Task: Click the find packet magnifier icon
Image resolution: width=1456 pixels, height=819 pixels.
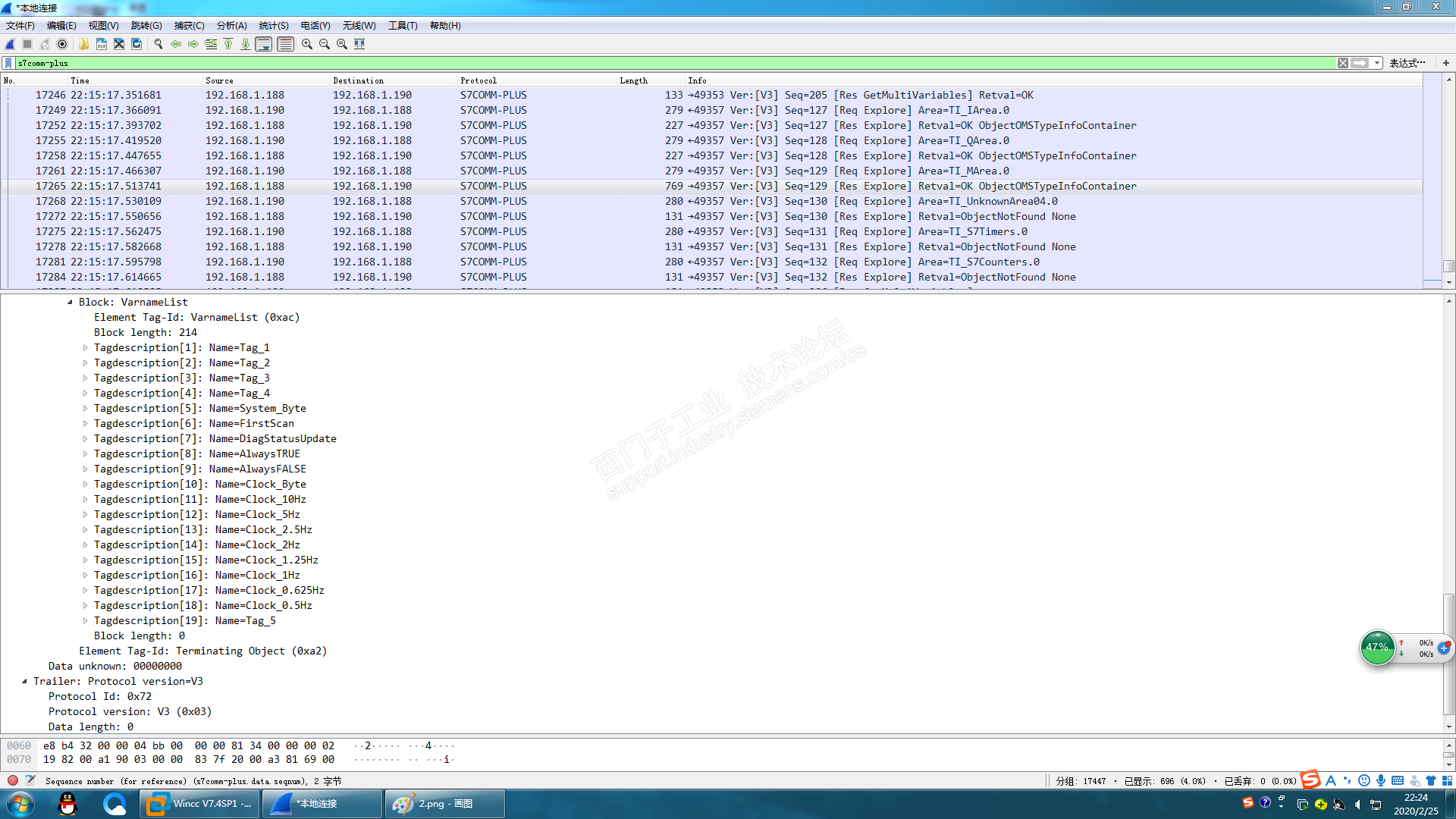Action: [158, 44]
